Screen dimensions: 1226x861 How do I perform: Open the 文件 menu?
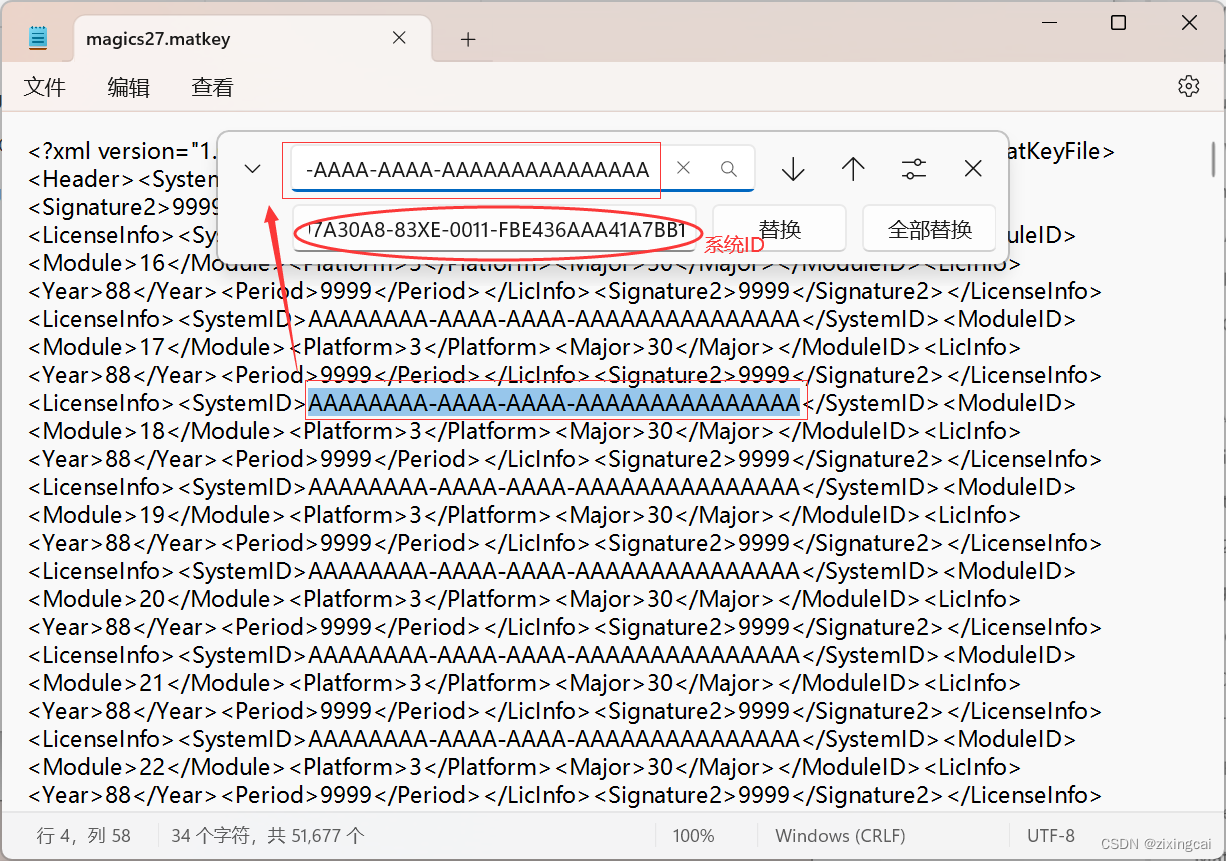(x=45, y=87)
